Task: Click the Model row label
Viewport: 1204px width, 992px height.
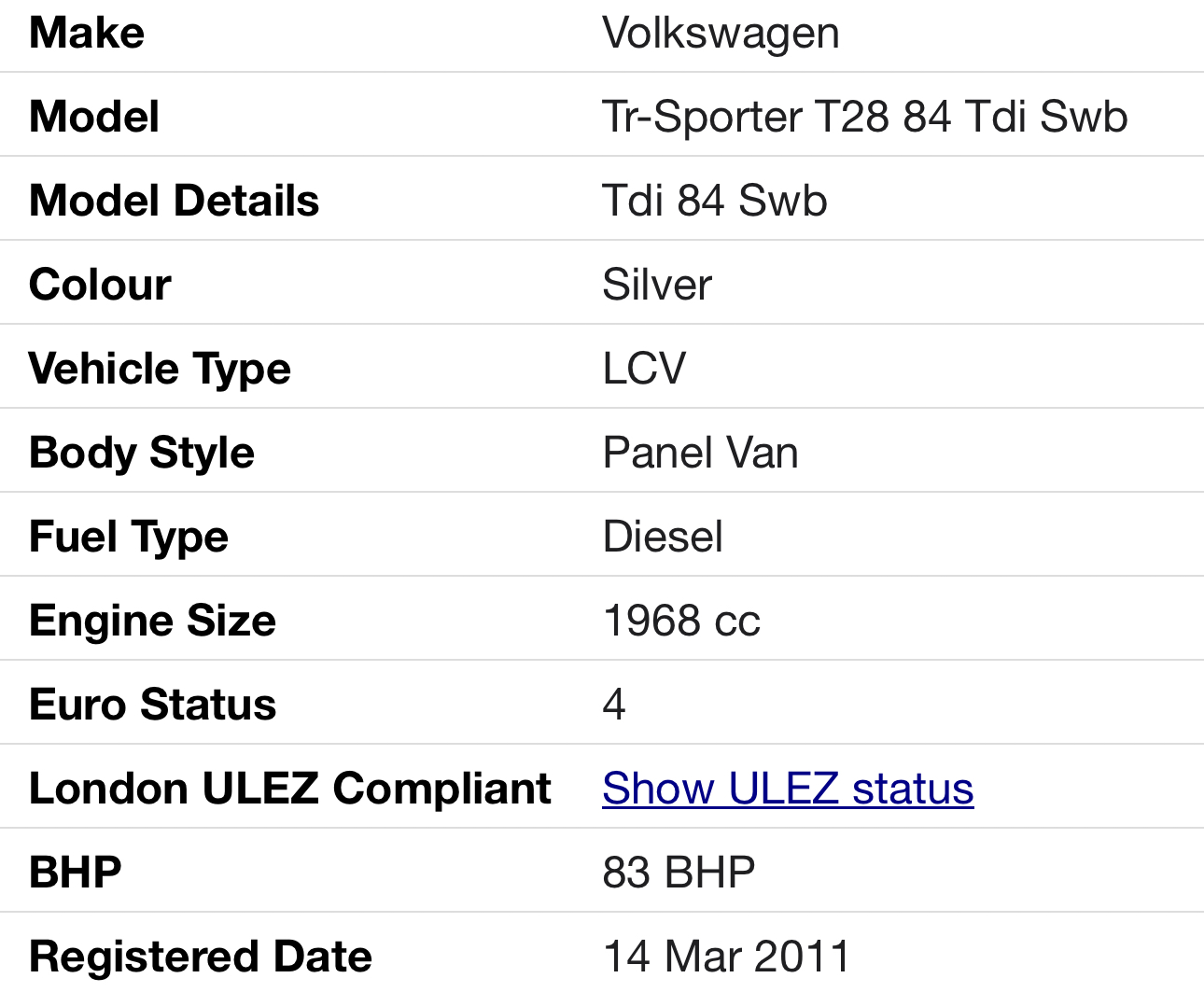Action: tap(94, 118)
